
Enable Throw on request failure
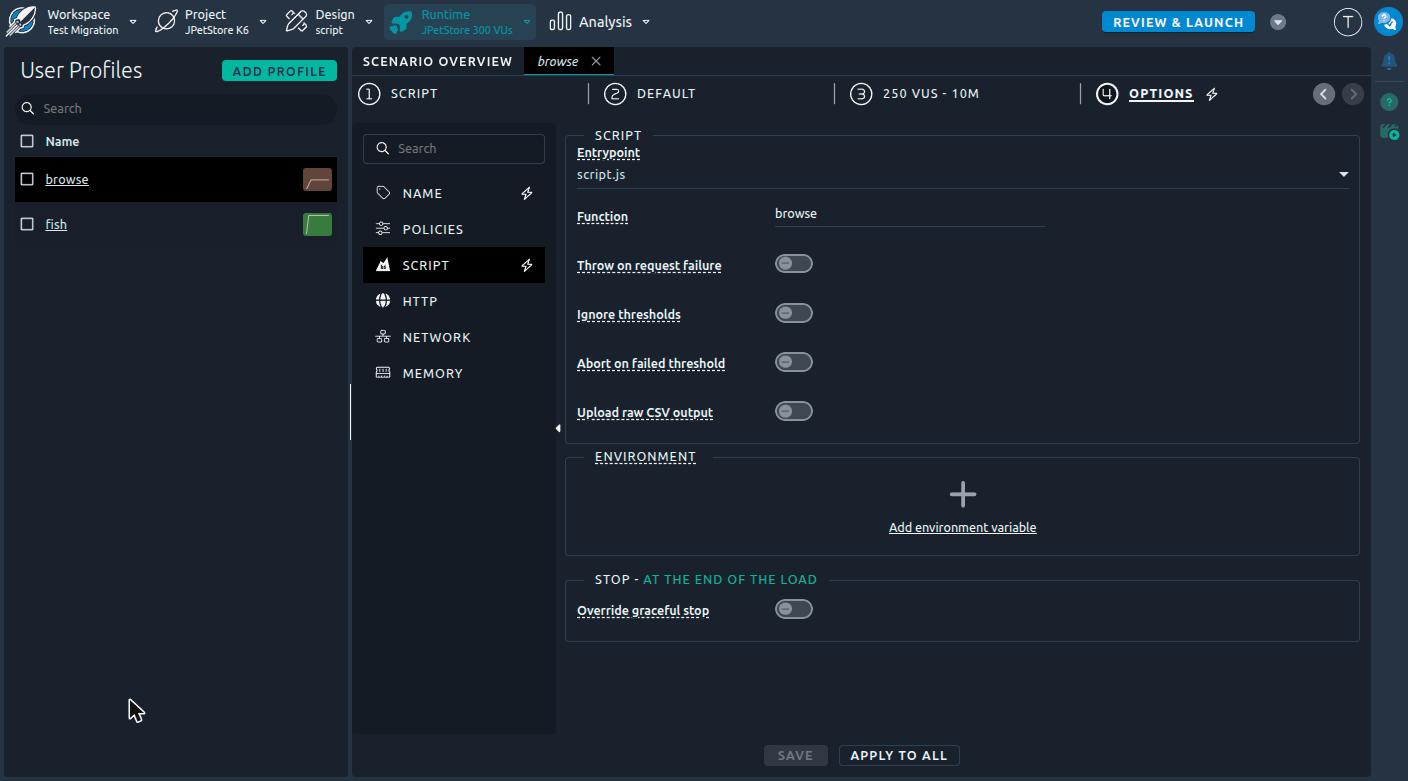[794, 263]
